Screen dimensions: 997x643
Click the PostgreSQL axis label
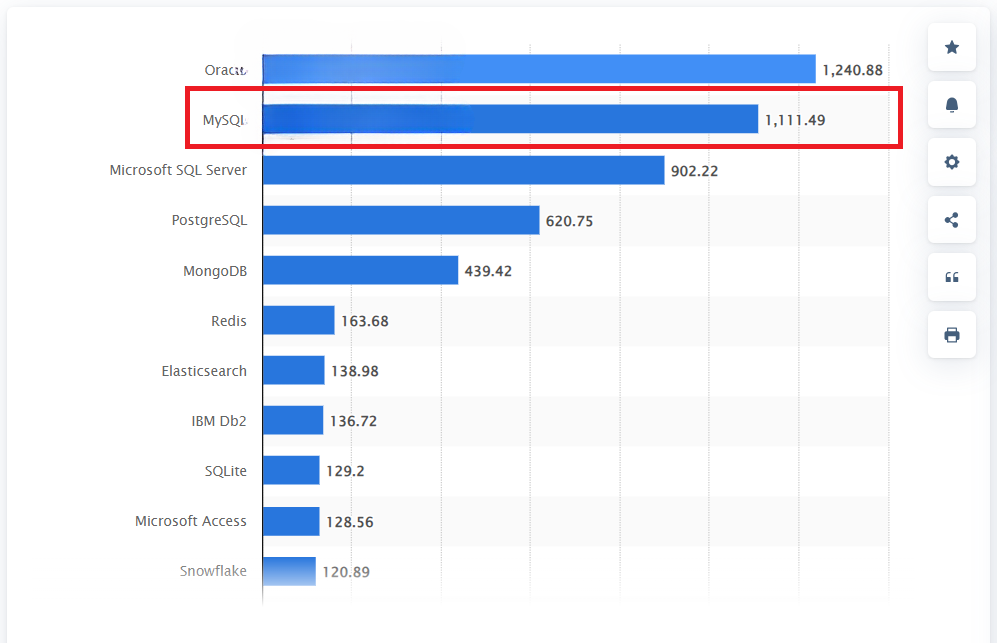209,220
